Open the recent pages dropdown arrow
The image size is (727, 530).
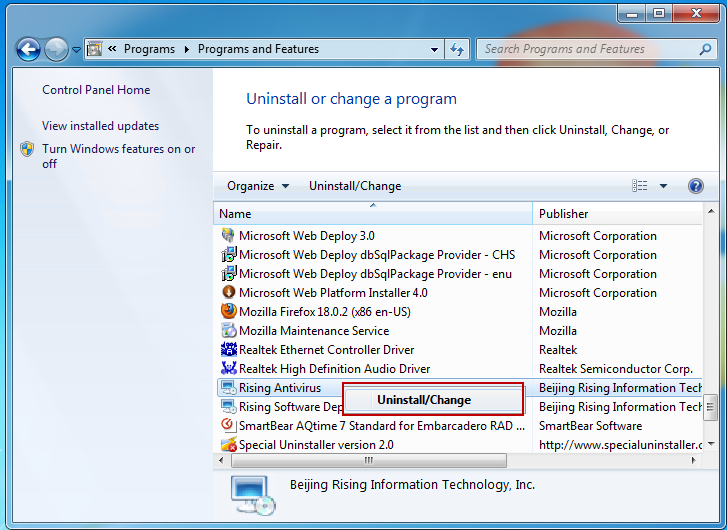click(x=77, y=50)
